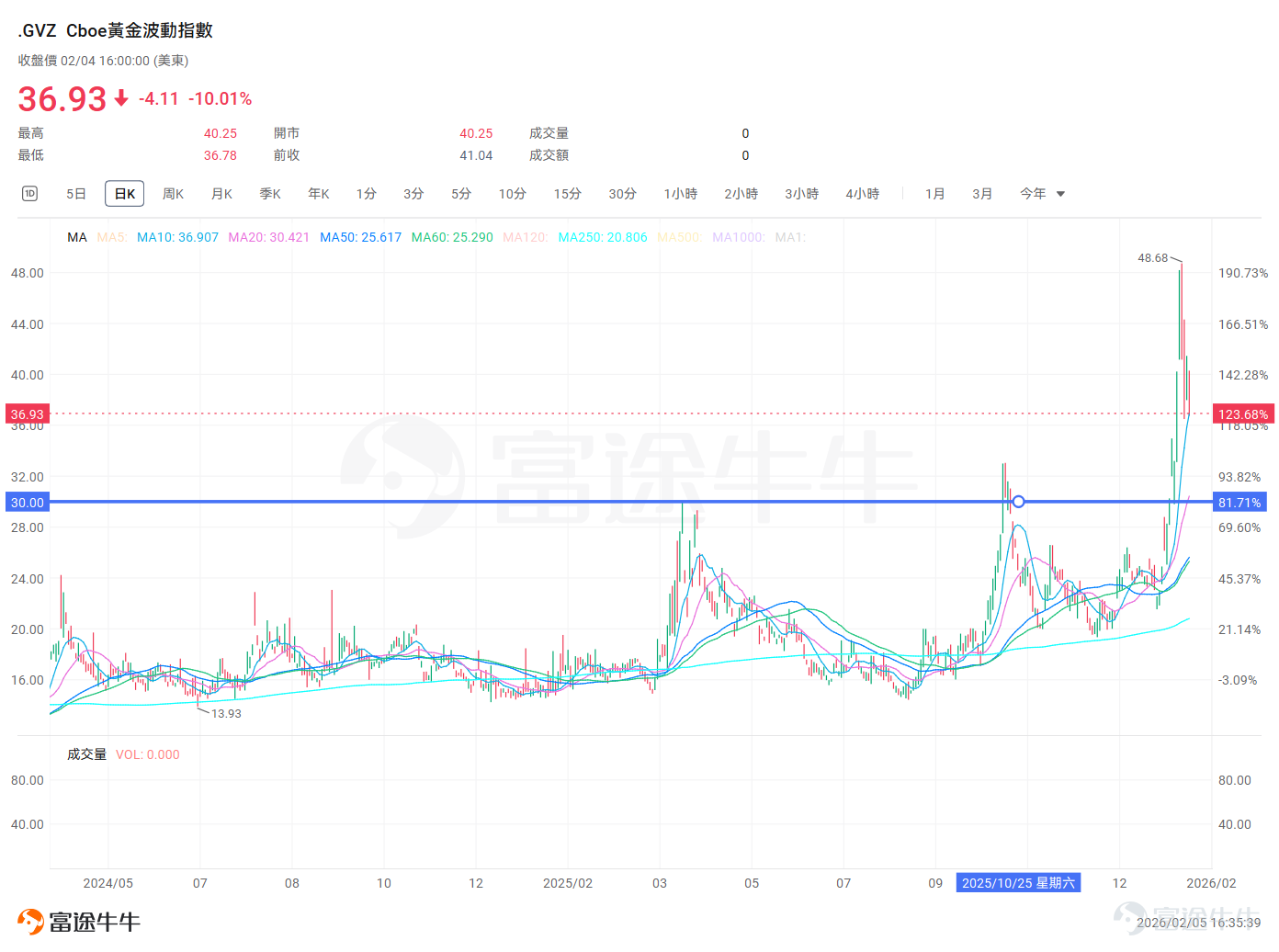Screen dimensions: 1279x952
Task: Click the red 36.93 current price tag
Action: point(27,414)
